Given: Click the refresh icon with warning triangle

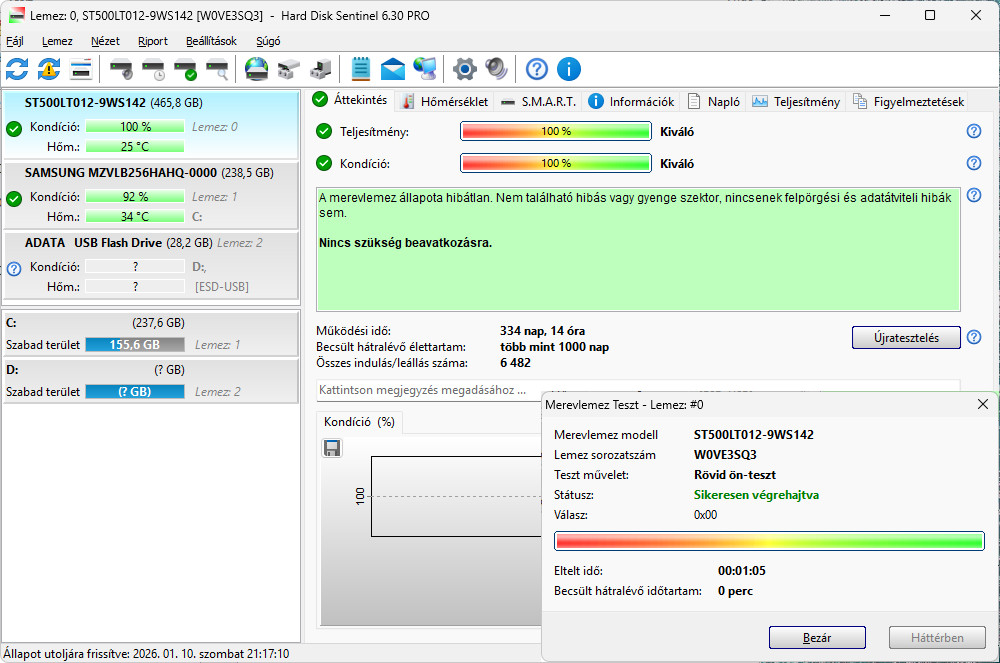Looking at the screenshot, I should (49, 69).
